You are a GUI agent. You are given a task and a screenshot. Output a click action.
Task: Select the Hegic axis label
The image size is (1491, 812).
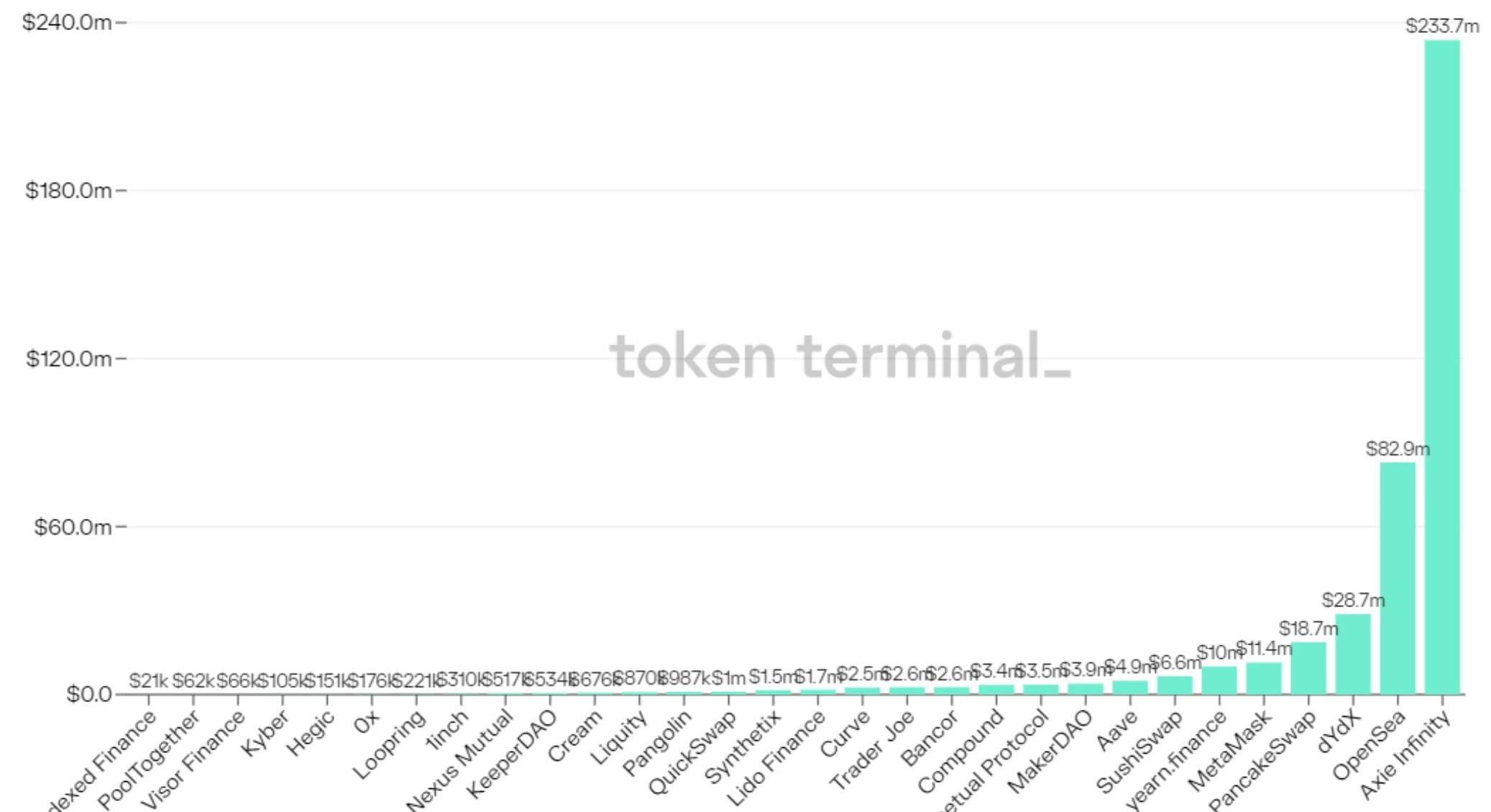tap(311, 733)
